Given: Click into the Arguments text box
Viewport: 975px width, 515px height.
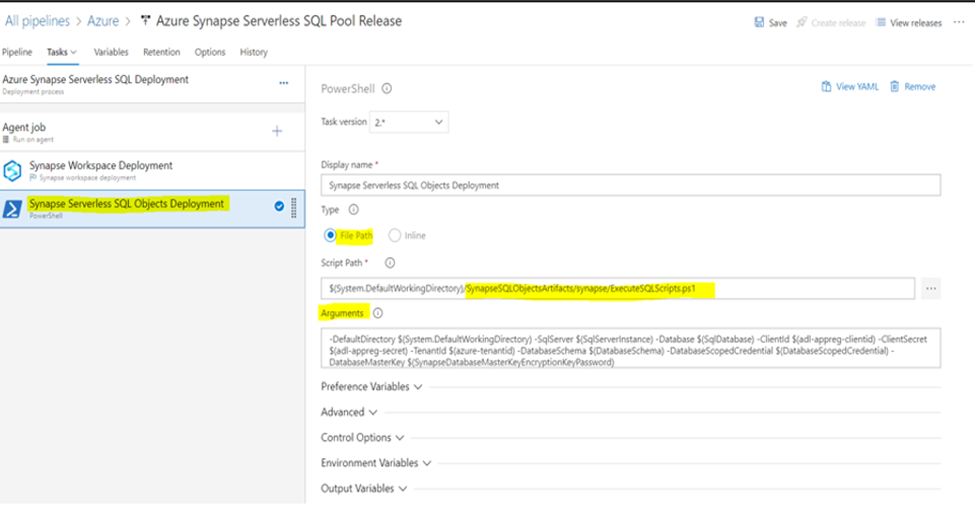Looking at the screenshot, I should pyautogui.click(x=631, y=348).
